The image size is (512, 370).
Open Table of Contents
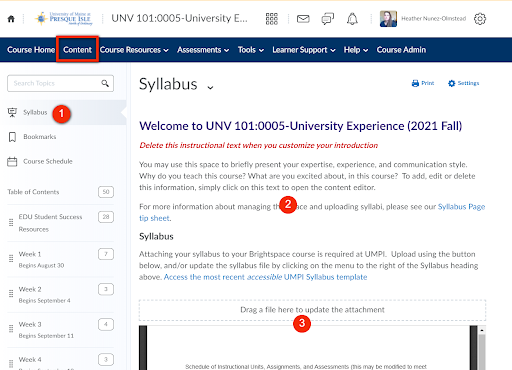tap(33, 192)
